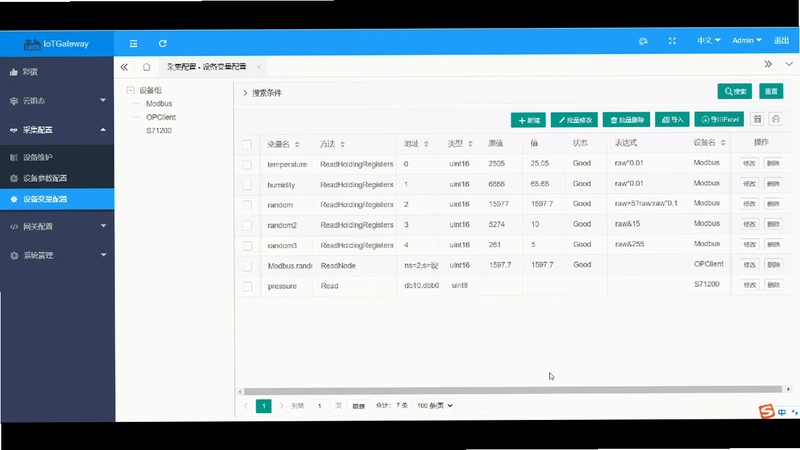This screenshot has width=800, height=450.
Task: Sort by 方法 column
Action: 342,144
